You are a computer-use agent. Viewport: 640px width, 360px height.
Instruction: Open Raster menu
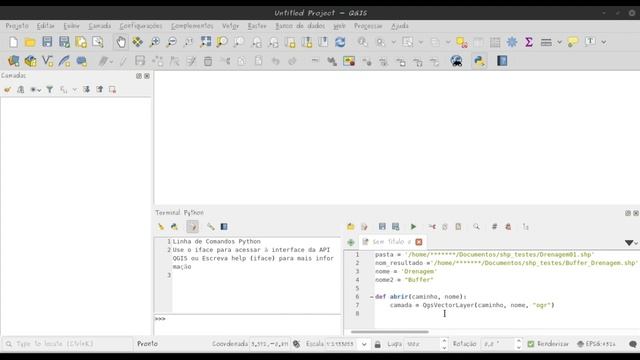(x=257, y=26)
